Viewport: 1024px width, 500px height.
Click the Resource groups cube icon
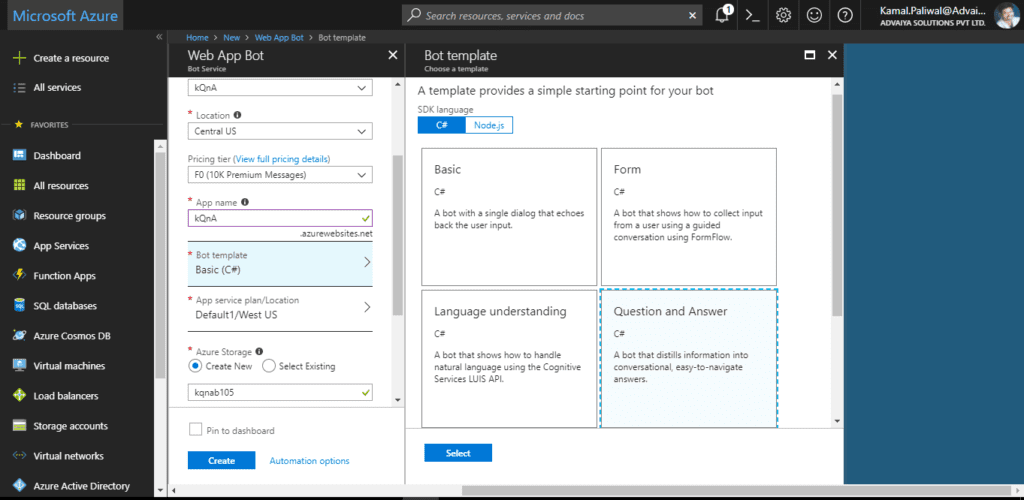pos(20,215)
